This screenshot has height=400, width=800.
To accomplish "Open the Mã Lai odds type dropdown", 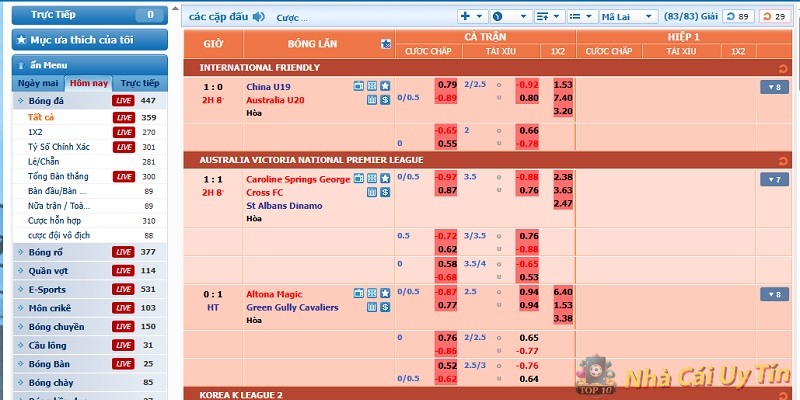I will (632, 17).
